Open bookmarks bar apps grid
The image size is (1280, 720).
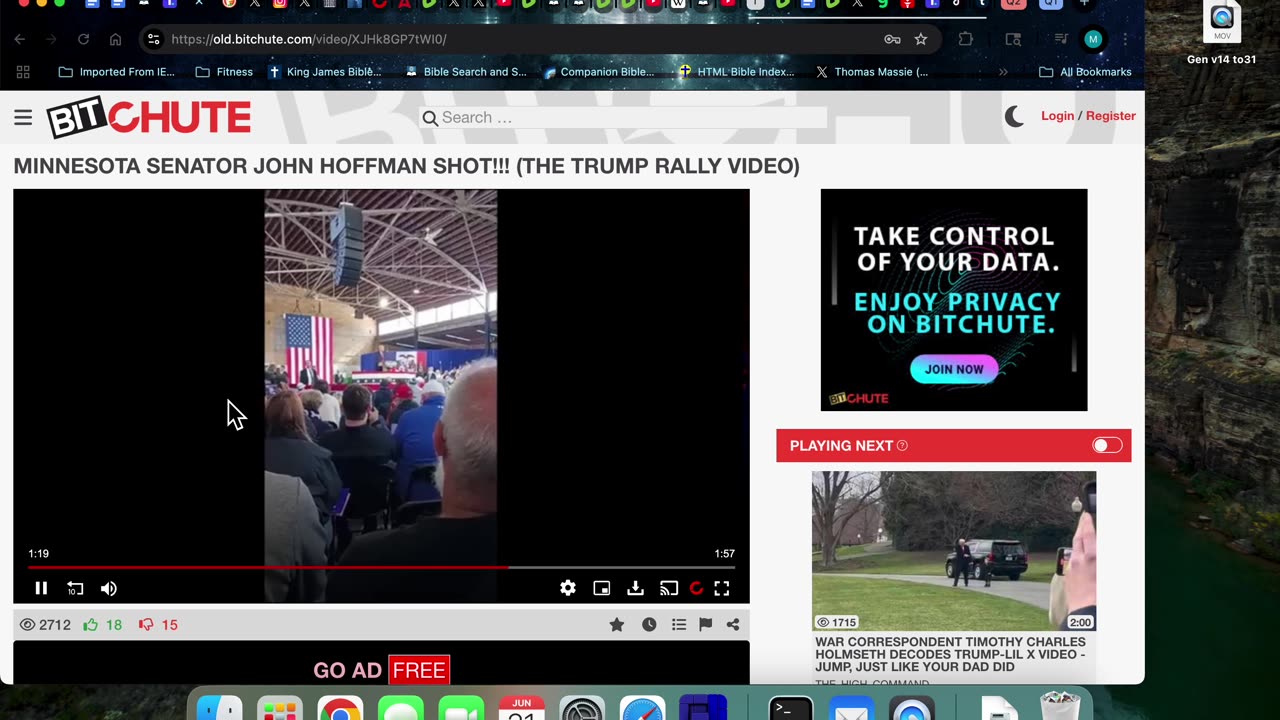tap(23, 72)
